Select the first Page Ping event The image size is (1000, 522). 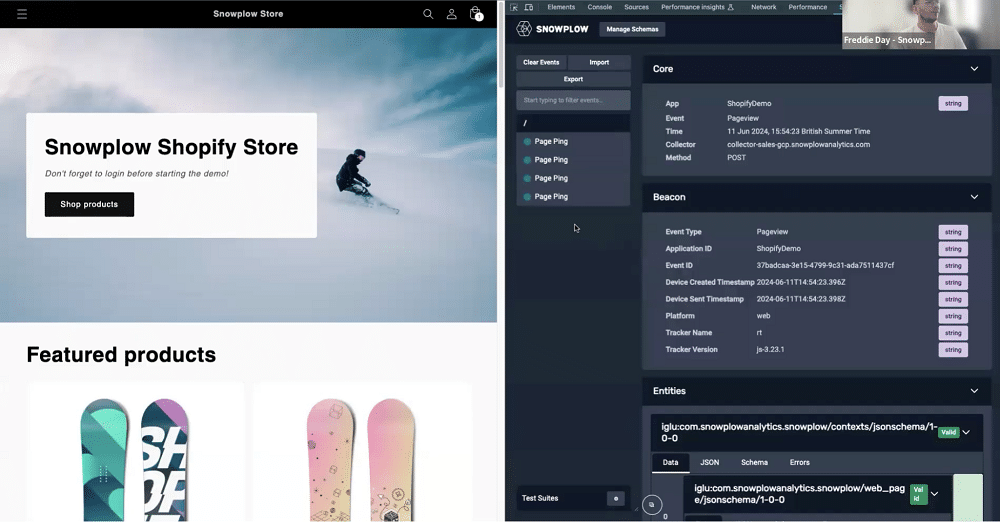573,142
